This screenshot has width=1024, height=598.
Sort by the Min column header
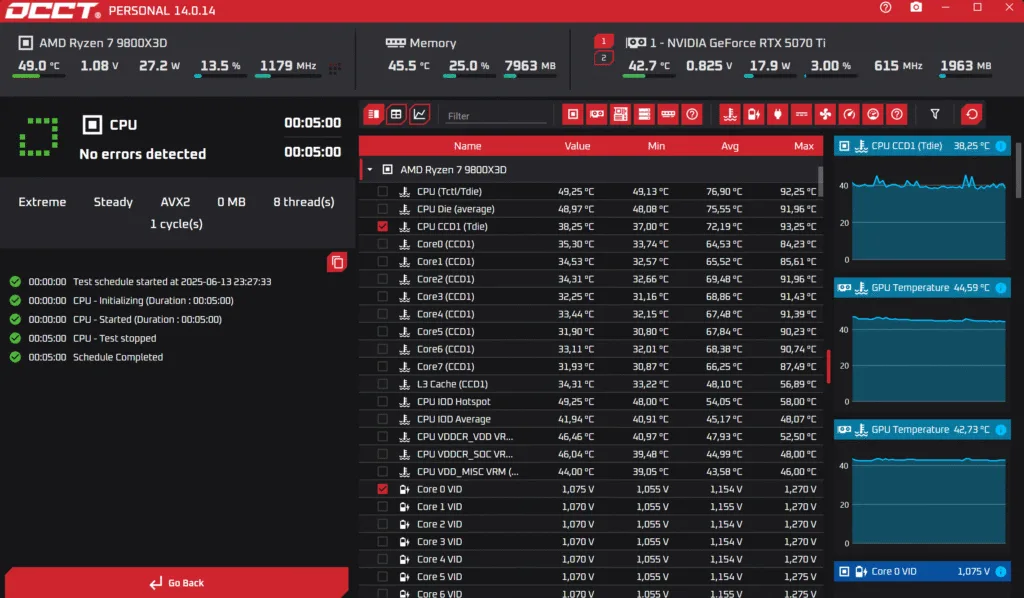(x=656, y=146)
